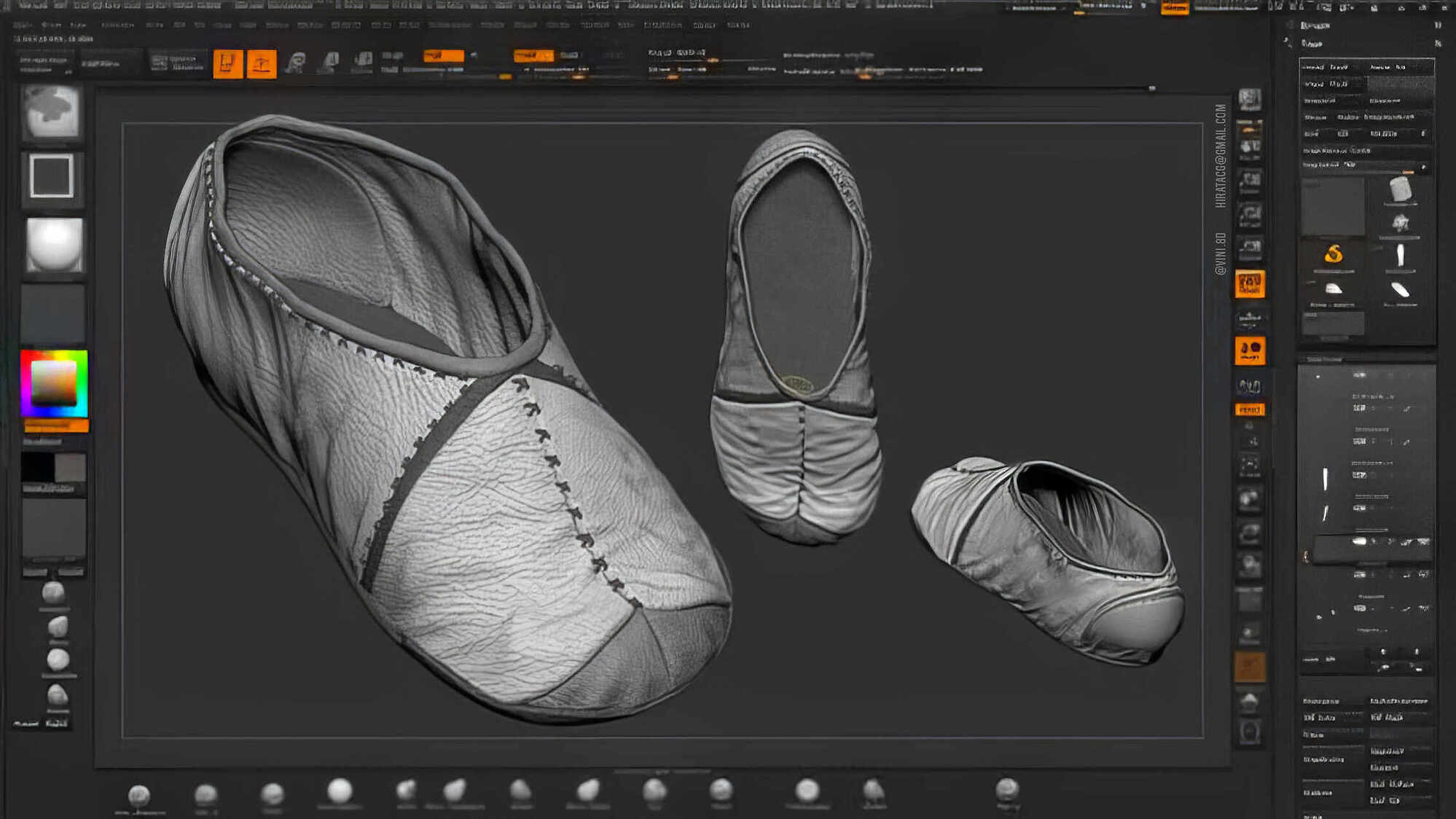Toggle the small orange XYZ button on right shelf
The height and width of the screenshot is (819, 1456).
[x=1250, y=409]
